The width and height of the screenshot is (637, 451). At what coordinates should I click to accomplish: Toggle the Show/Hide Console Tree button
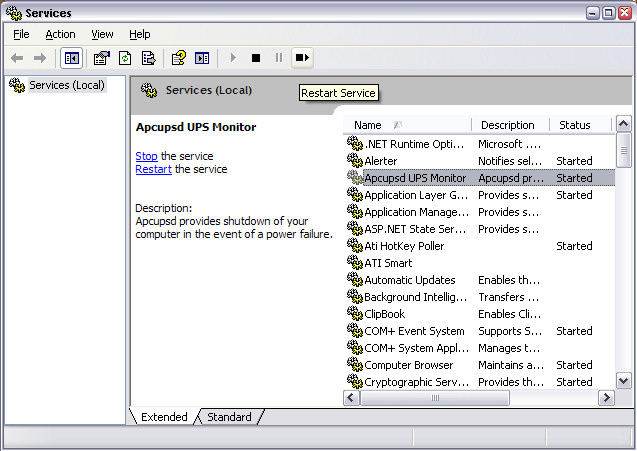[x=72, y=58]
